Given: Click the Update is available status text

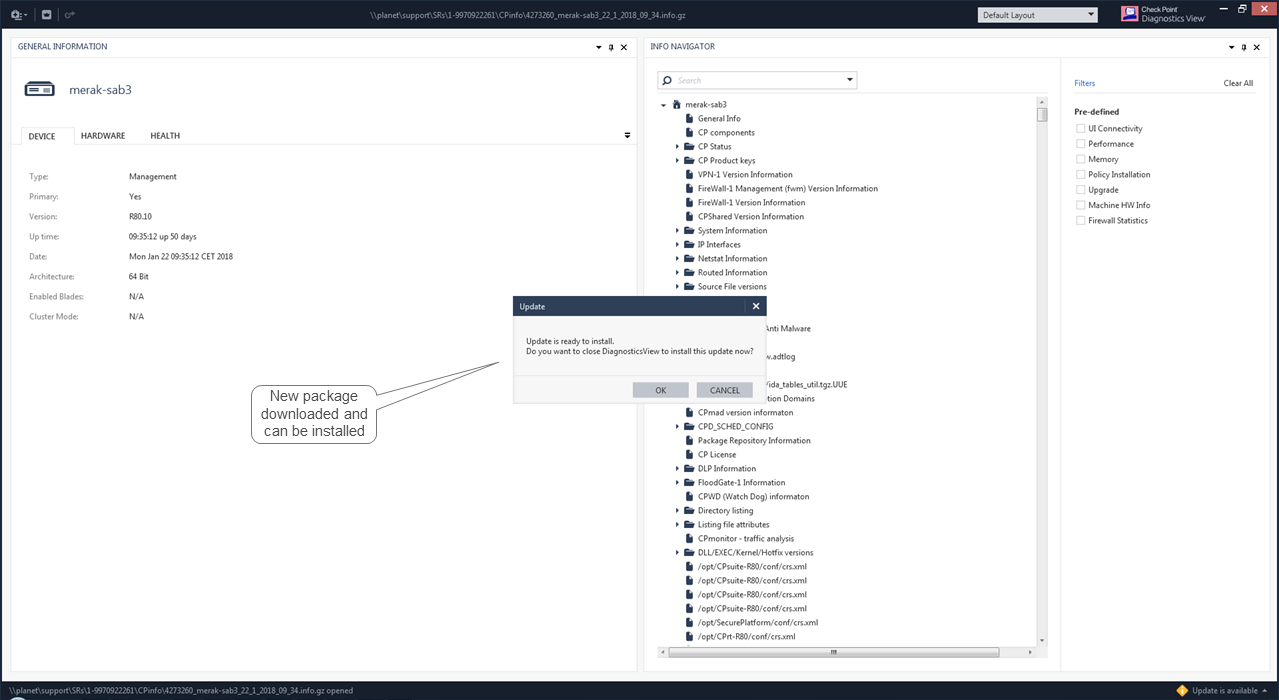Looking at the screenshot, I should (x=1226, y=690).
